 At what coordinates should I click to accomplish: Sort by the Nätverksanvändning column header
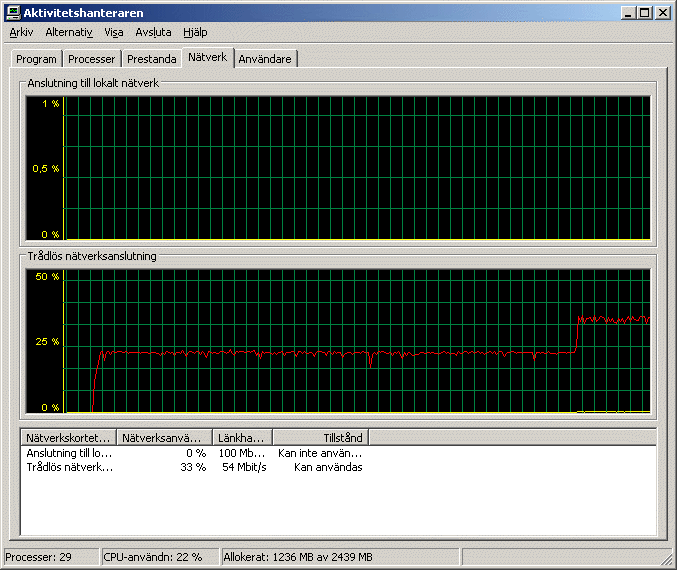click(164, 438)
